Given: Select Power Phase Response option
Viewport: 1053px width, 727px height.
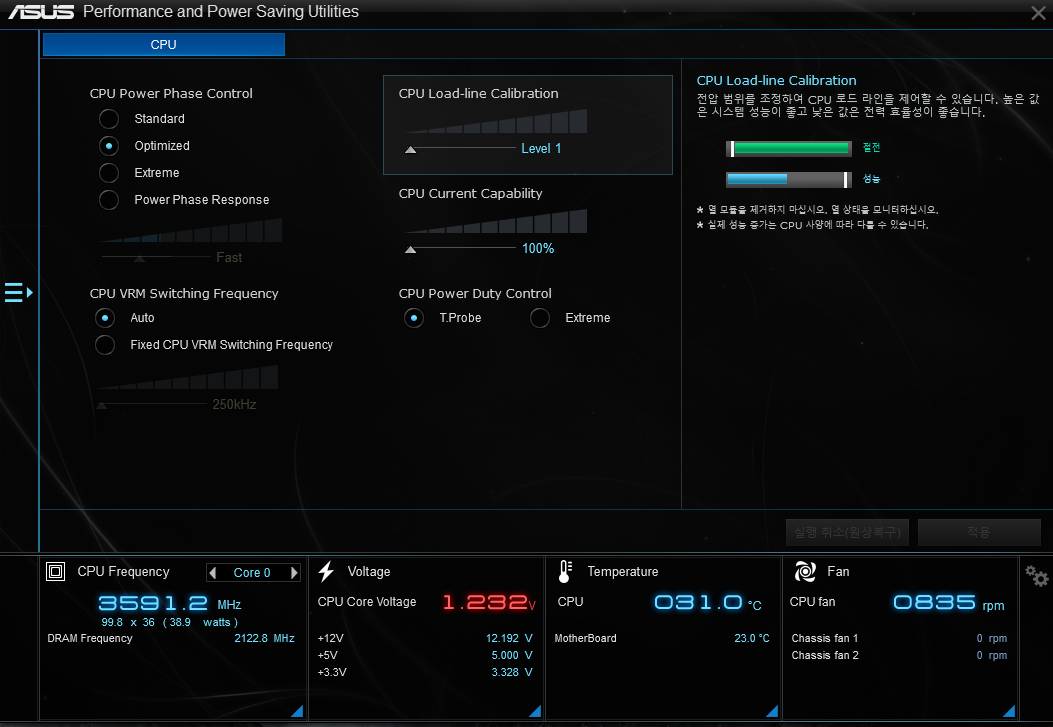Looking at the screenshot, I should [109, 199].
